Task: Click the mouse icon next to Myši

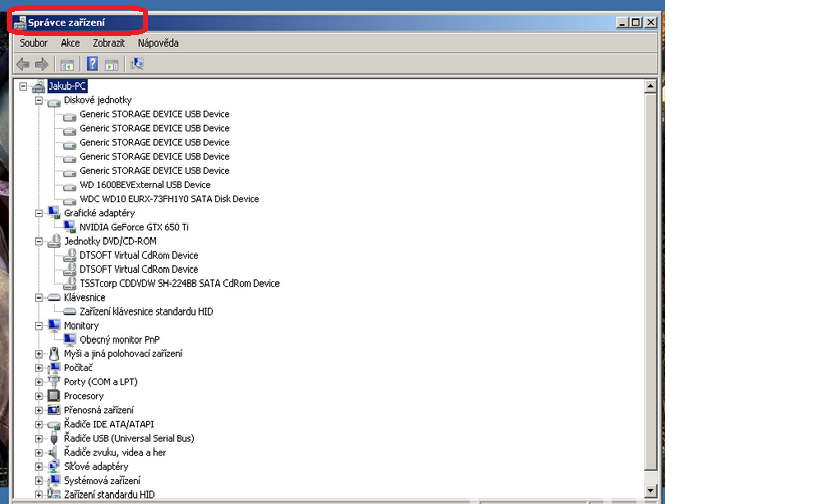Action: coord(54,354)
